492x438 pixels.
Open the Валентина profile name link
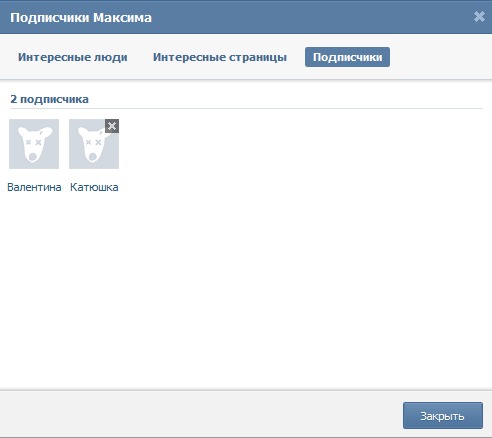click(x=34, y=187)
